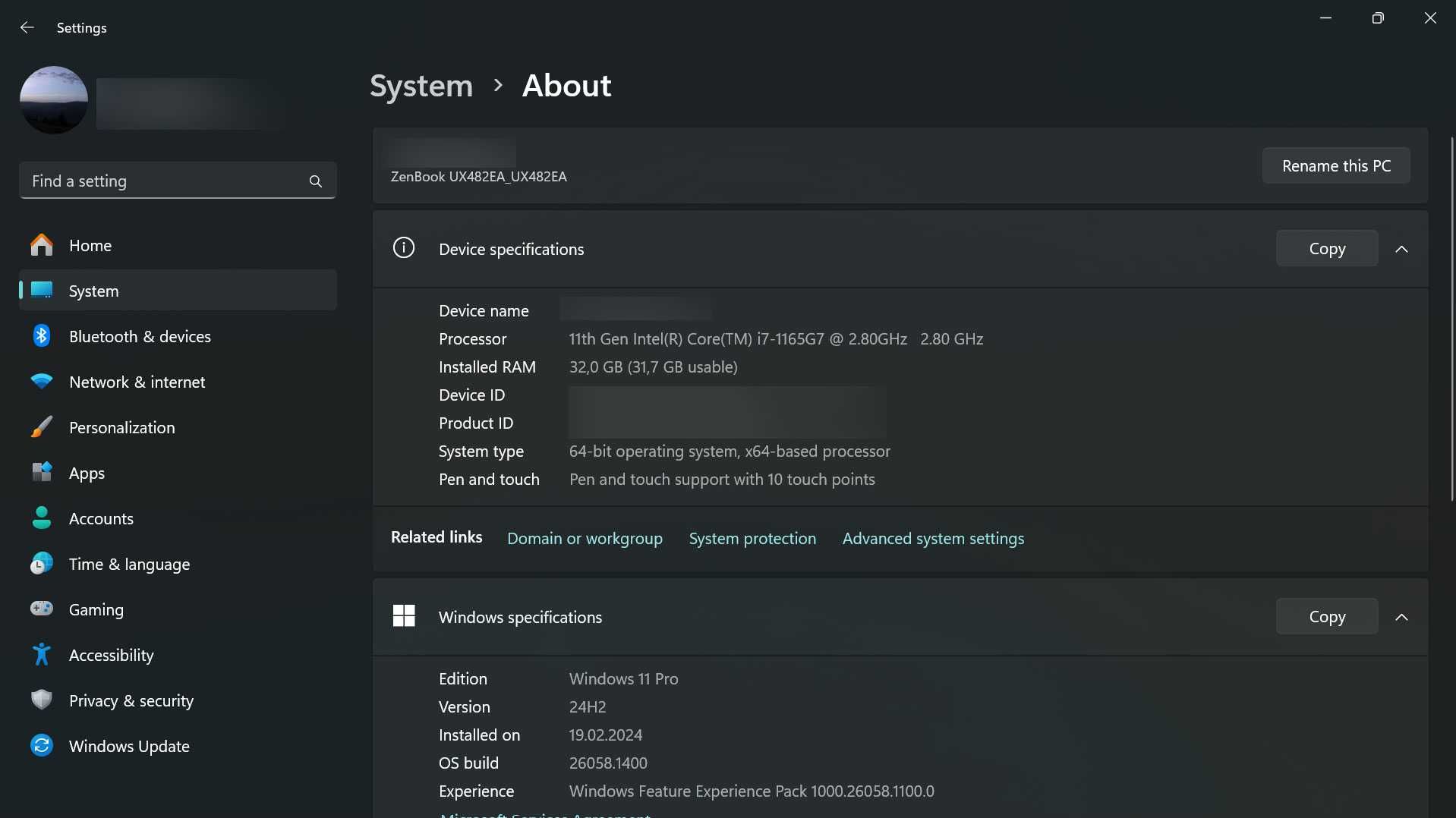Open Gaming settings label
The height and width of the screenshot is (818, 1456).
(x=96, y=609)
